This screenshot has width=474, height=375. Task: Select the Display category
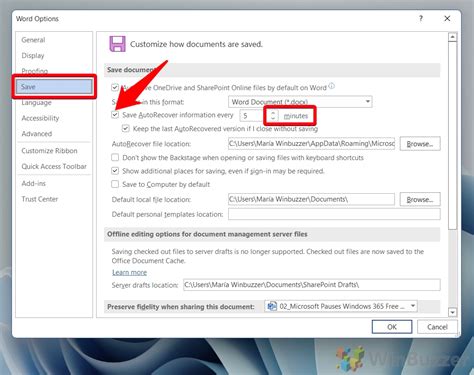(x=33, y=56)
